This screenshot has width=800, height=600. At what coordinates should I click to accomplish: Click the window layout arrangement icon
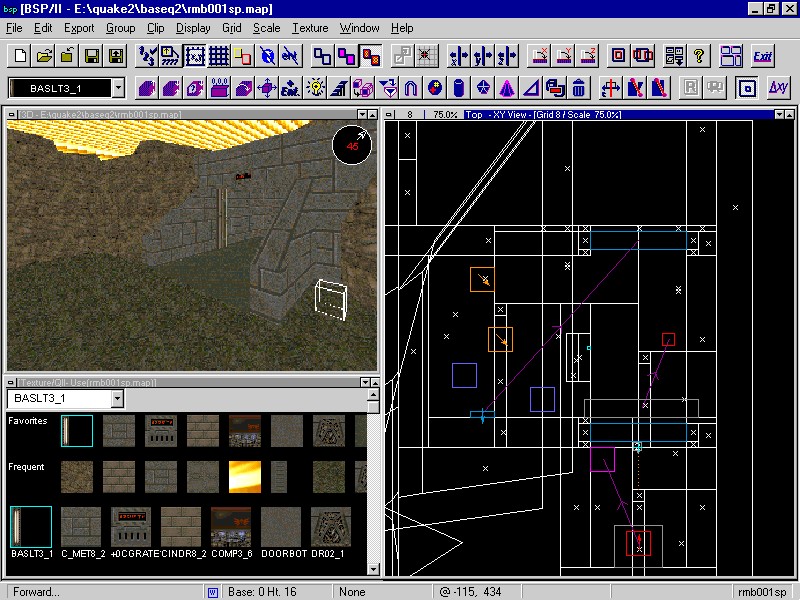pos(731,56)
